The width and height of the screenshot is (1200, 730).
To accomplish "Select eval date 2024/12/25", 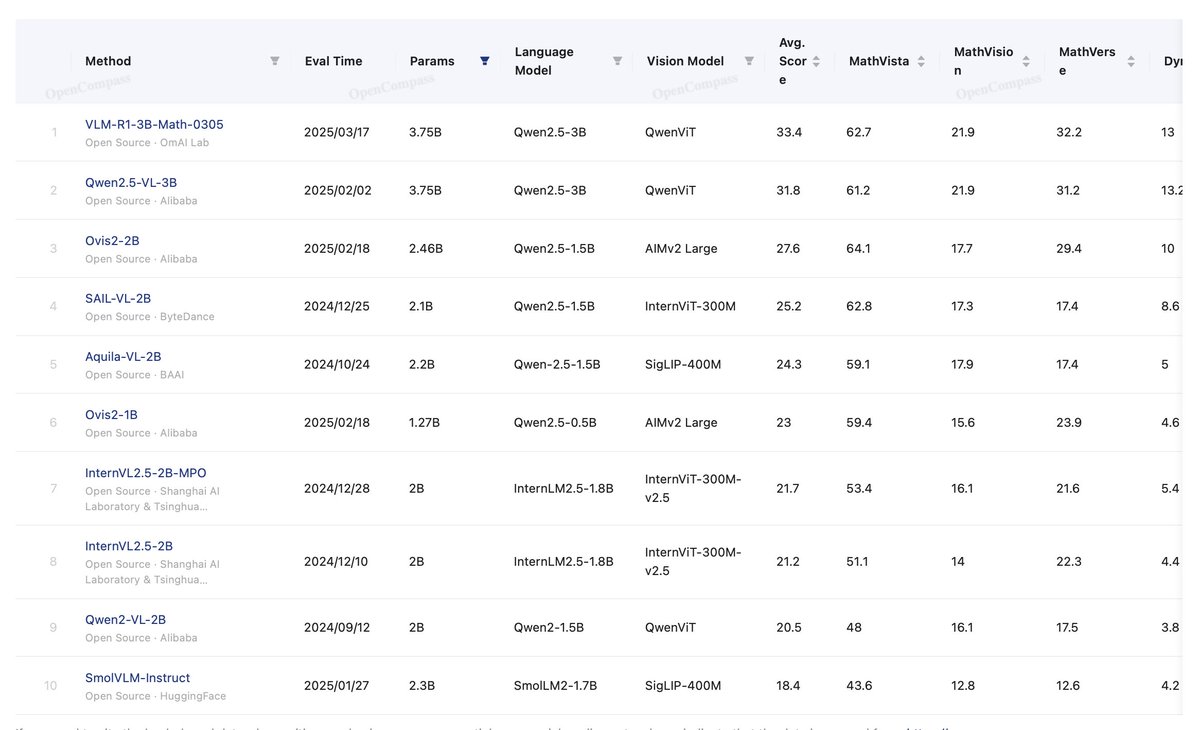I will tap(337, 307).
